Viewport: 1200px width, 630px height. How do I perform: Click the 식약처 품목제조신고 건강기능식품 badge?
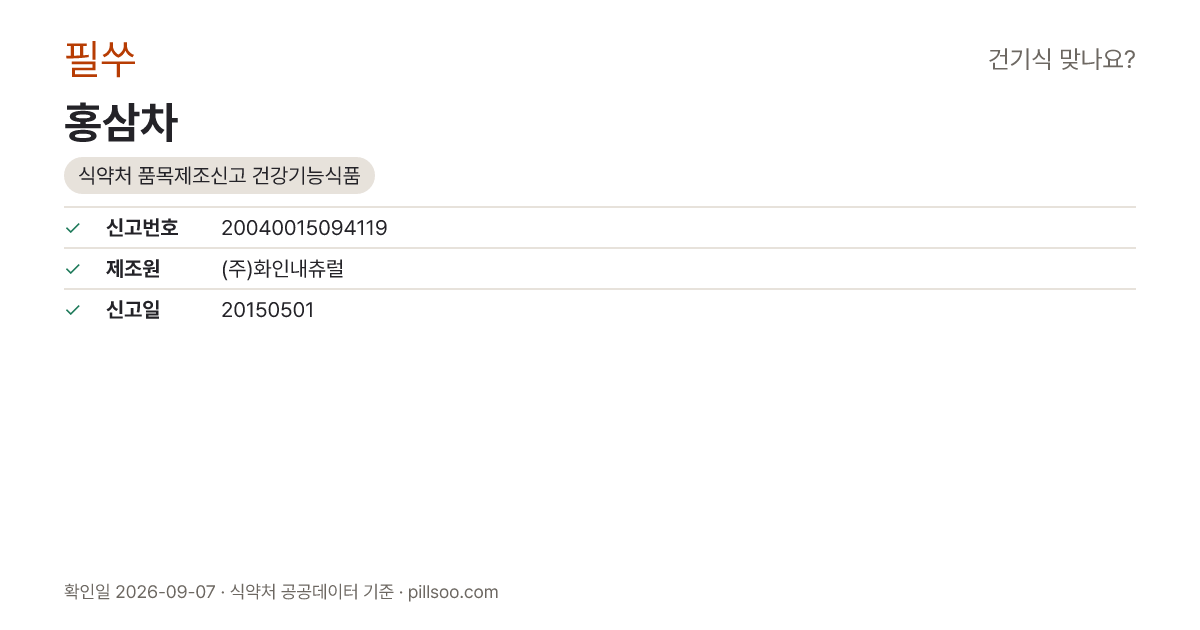point(219,176)
